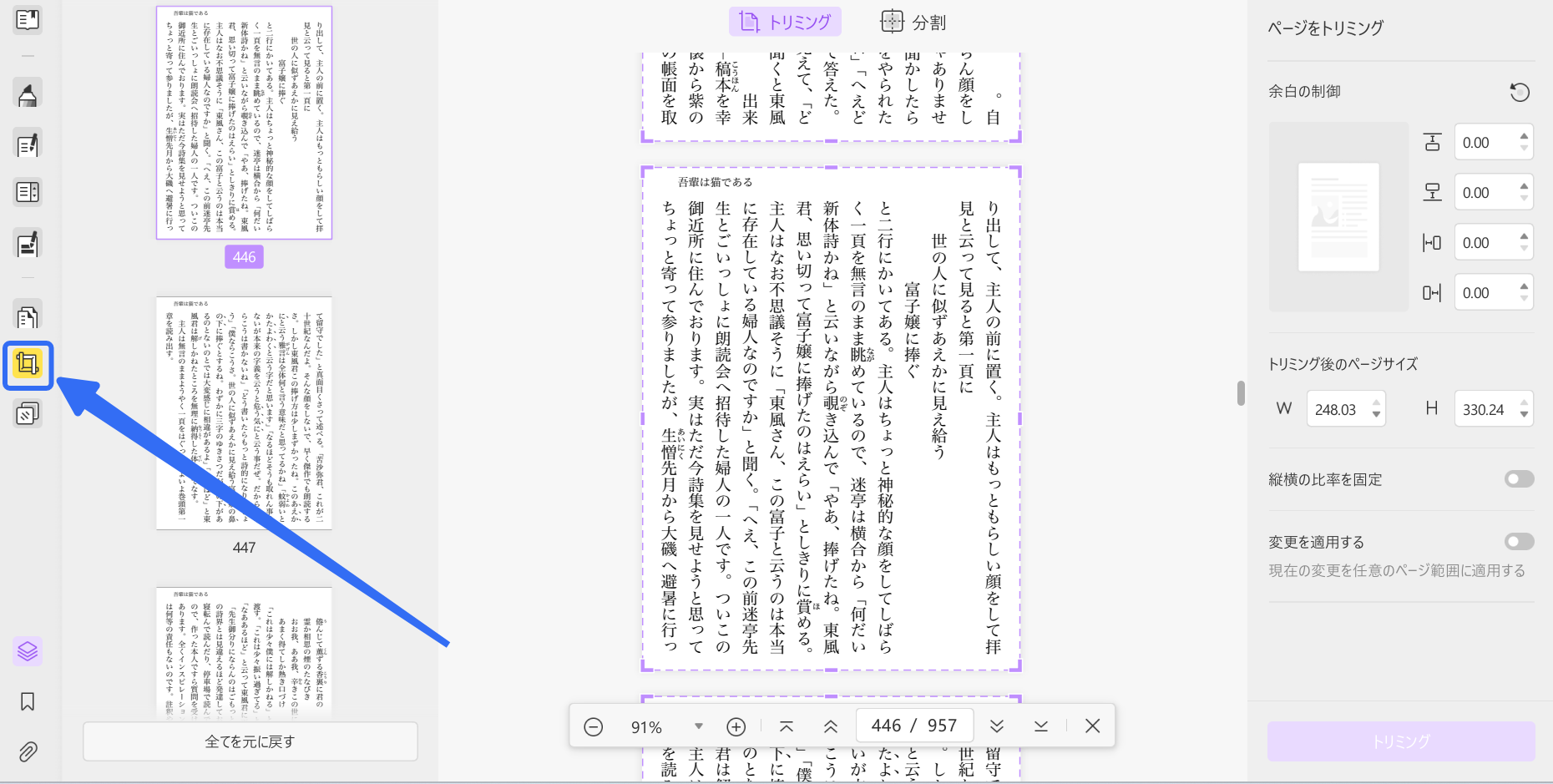
Task: Select the page 447 thumbnail
Action: pyautogui.click(x=244, y=413)
